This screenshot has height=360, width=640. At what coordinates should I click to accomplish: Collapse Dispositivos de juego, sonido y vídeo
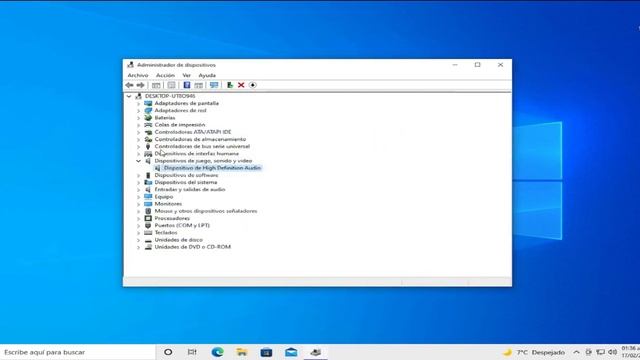138,161
